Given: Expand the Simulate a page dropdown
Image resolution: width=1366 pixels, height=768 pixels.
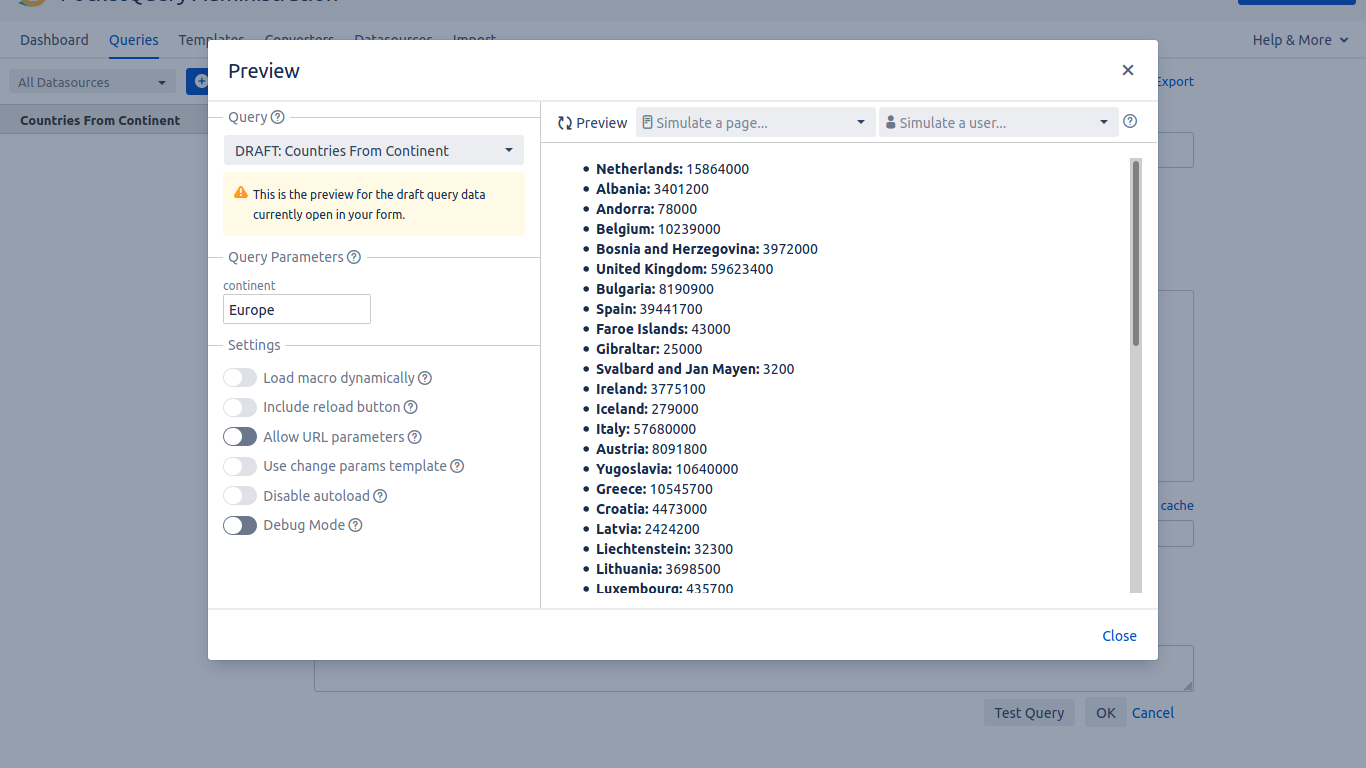Looking at the screenshot, I should tap(755, 123).
